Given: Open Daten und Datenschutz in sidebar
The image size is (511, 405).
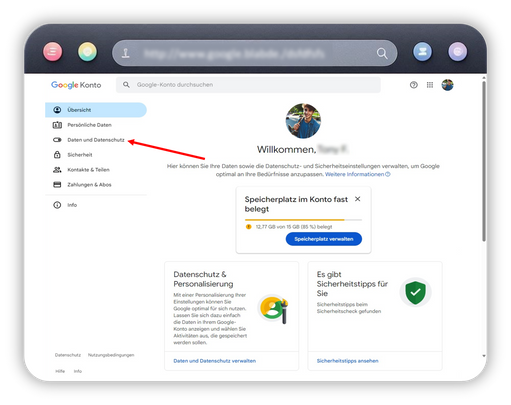Looking at the screenshot, I should click(x=96, y=140).
